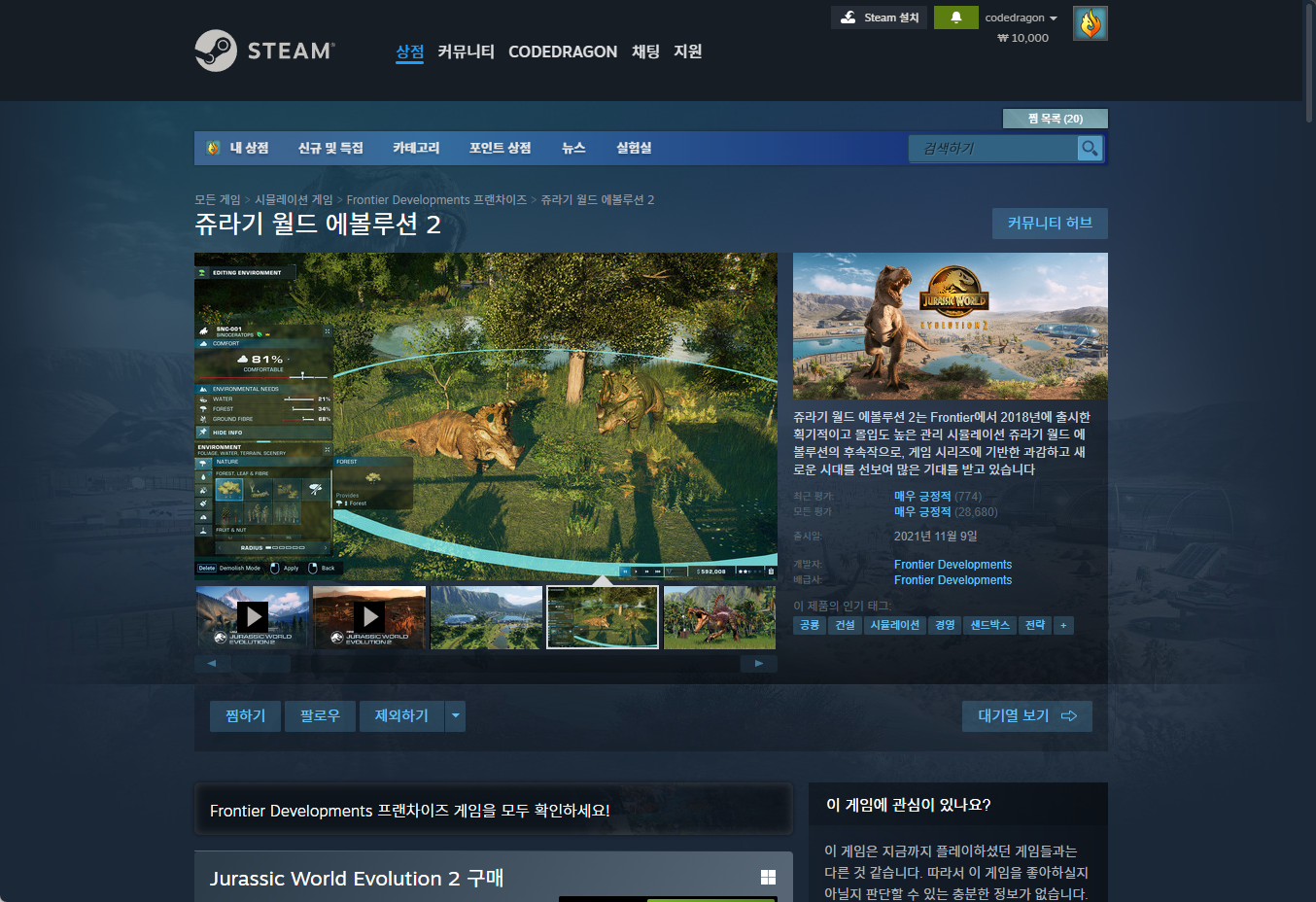The width and height of the screenshot is (1316, 902).
Task: Select the 시뮬레이션 tag
Action: (x=895, y=625)
